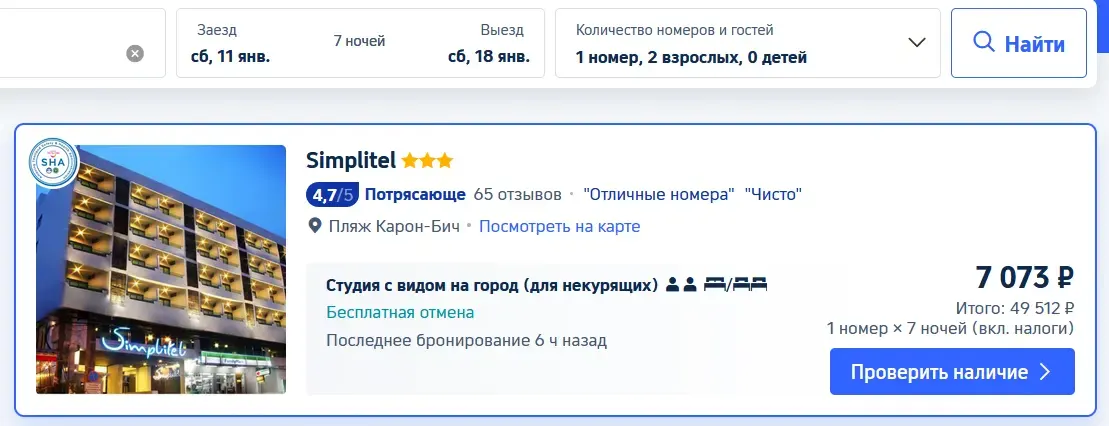
Task: Expand the rooms and guests dropdown chevron
Action: pyautogui.click(x=916, y=43)
